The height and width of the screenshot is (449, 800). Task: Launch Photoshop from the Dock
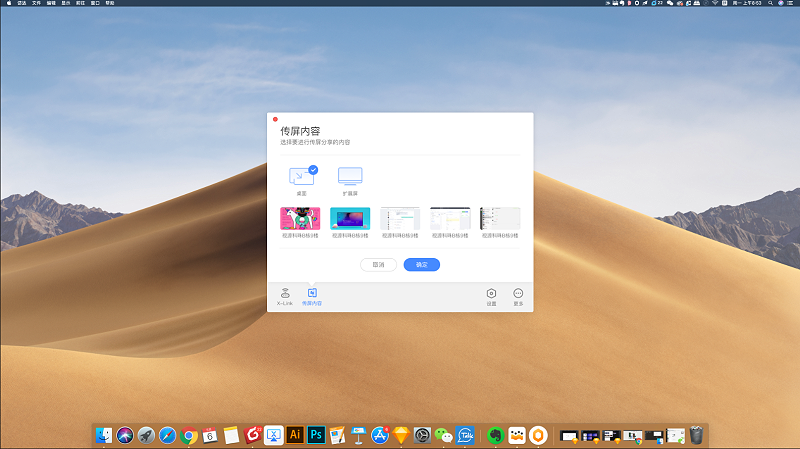point(316,435)
